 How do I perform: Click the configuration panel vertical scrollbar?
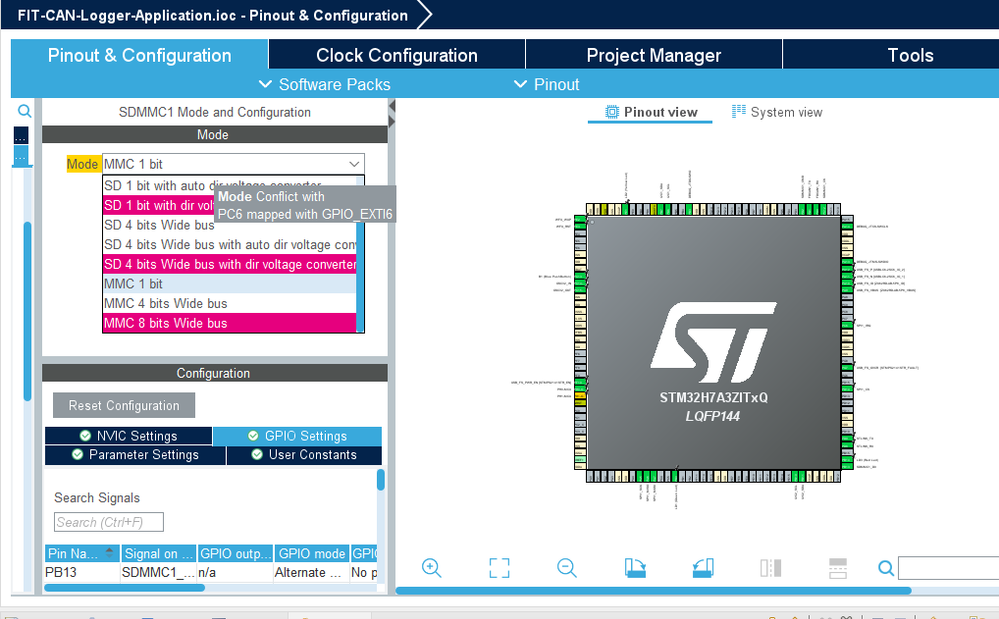coord(380,480)
